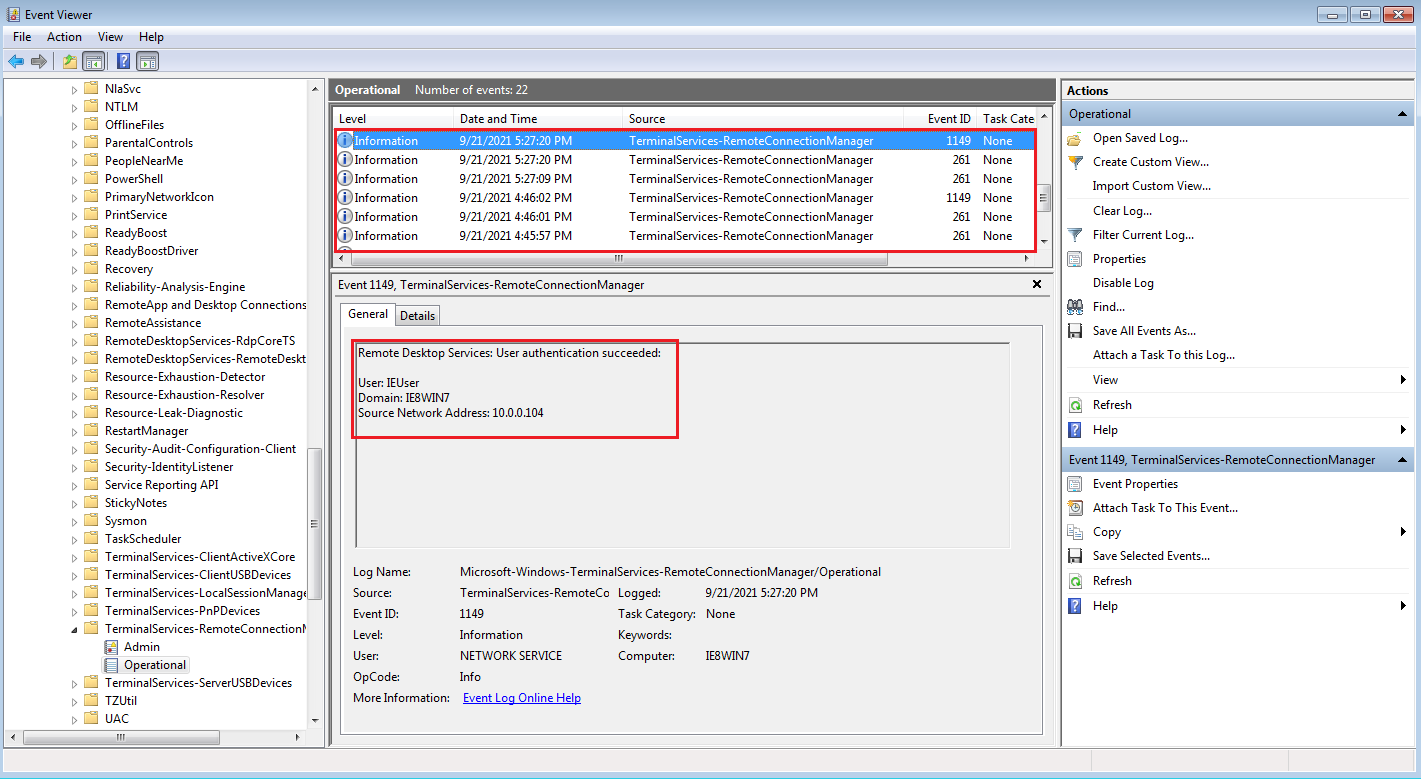Click the Up One Level toolbar icon
Screen dimensions: 1421x779
[x=69, y=62]
